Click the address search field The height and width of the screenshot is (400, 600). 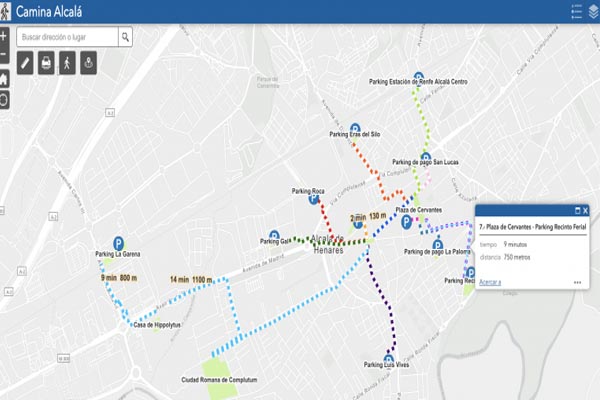click(x=68, y=37)
